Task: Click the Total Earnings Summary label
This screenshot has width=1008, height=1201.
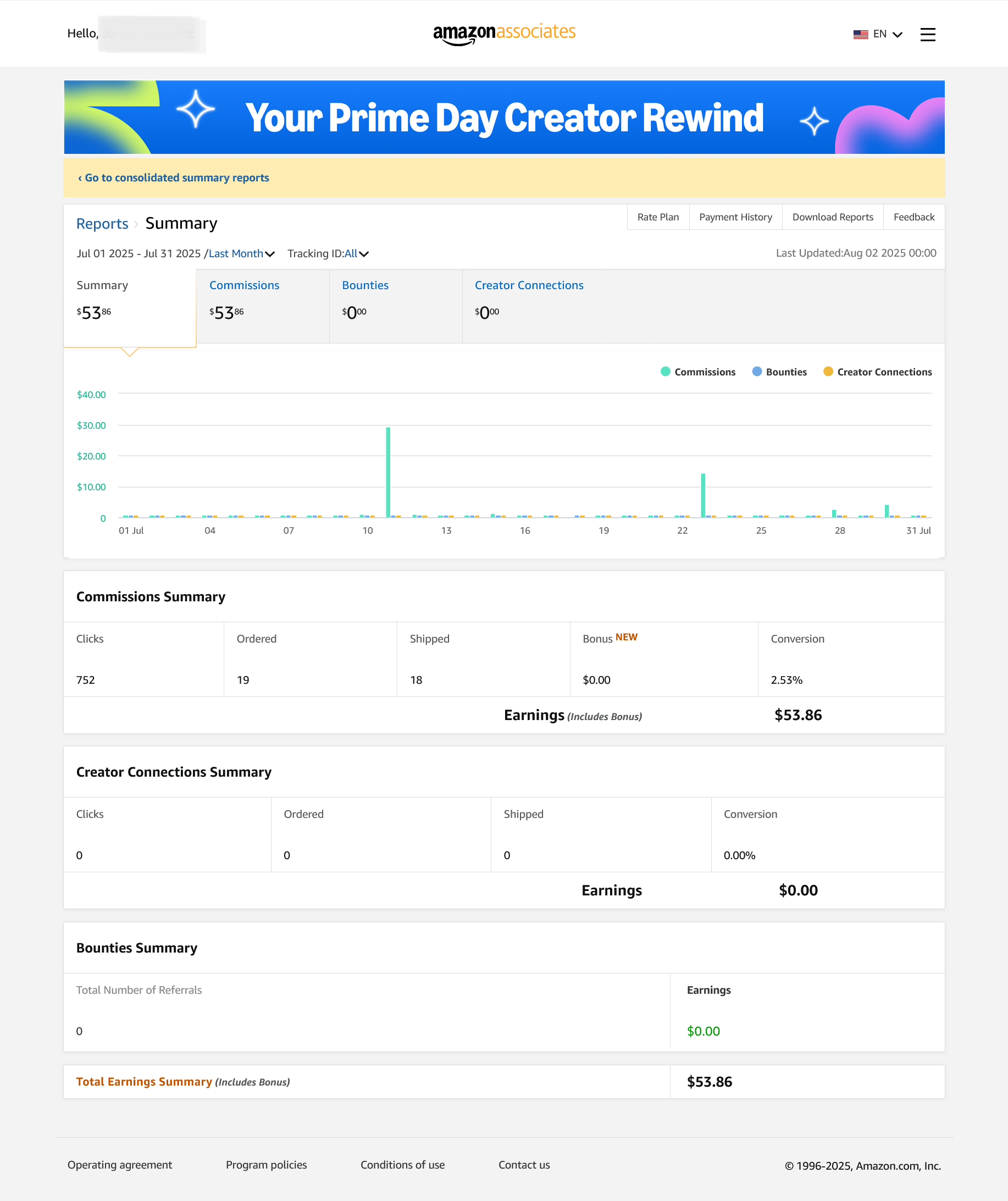Action: click(x=144, y=1082)
